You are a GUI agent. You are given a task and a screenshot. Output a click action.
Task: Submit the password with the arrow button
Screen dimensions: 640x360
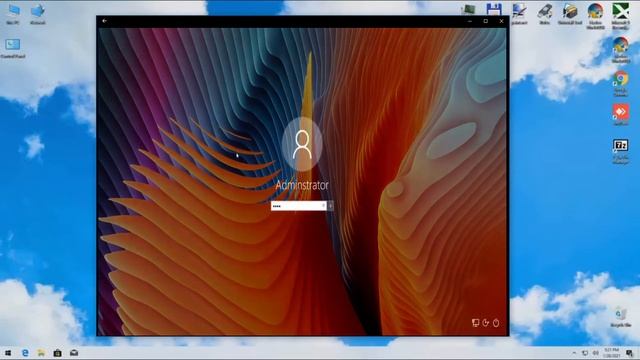[330, 206]
